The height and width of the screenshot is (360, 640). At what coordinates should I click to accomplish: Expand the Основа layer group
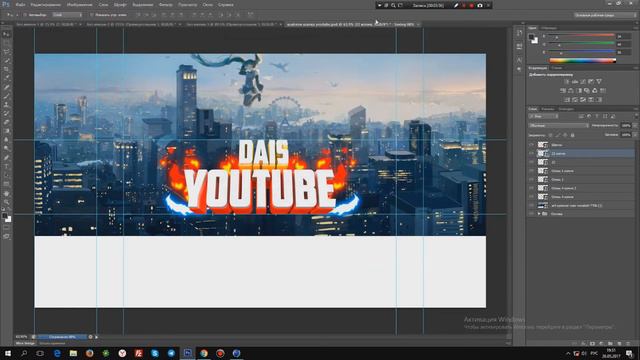pyautogui.click(x=539, y=214)
